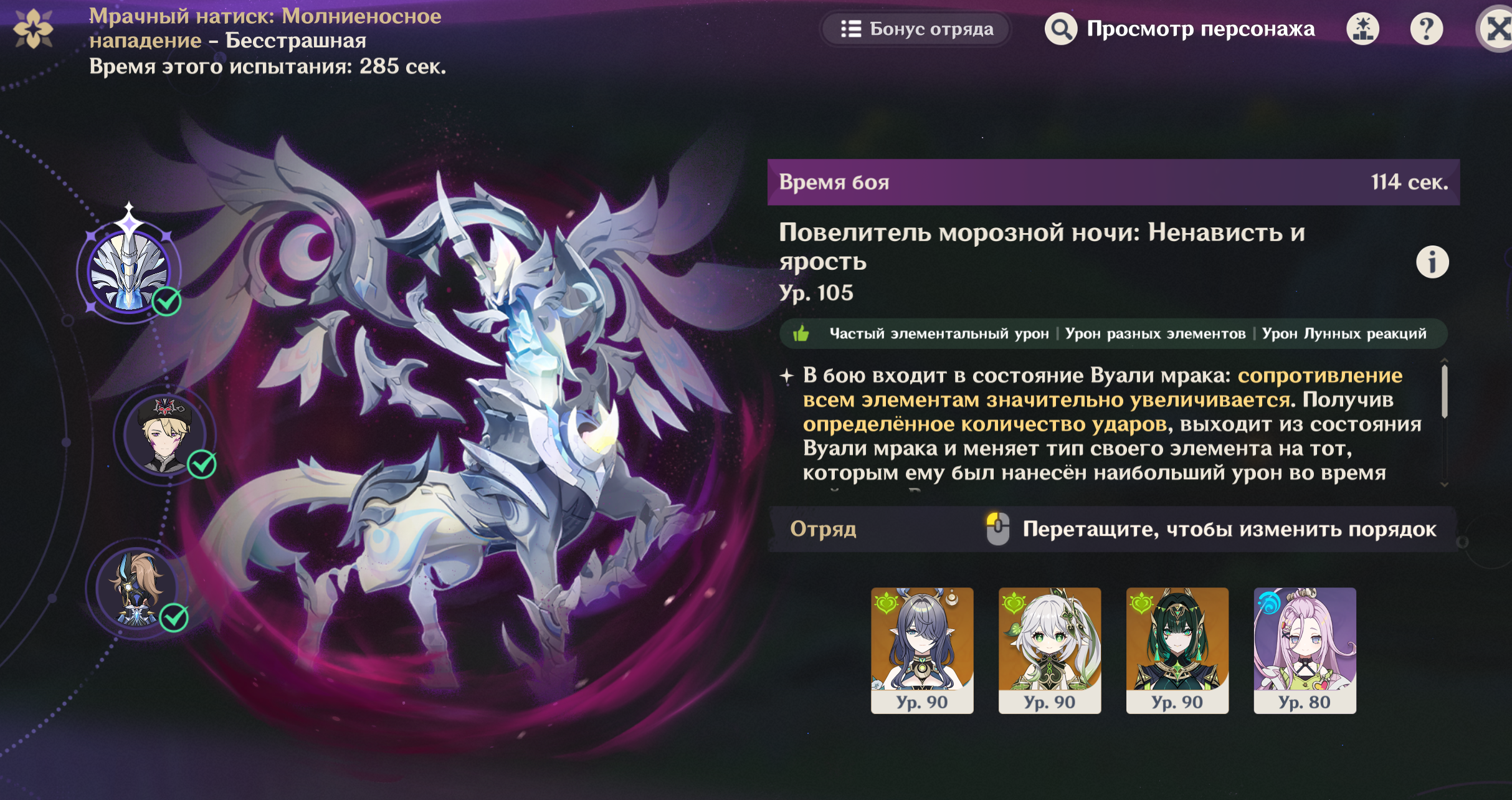
Task: Click the Отряд section label
Action: click(x=823, y=528)
